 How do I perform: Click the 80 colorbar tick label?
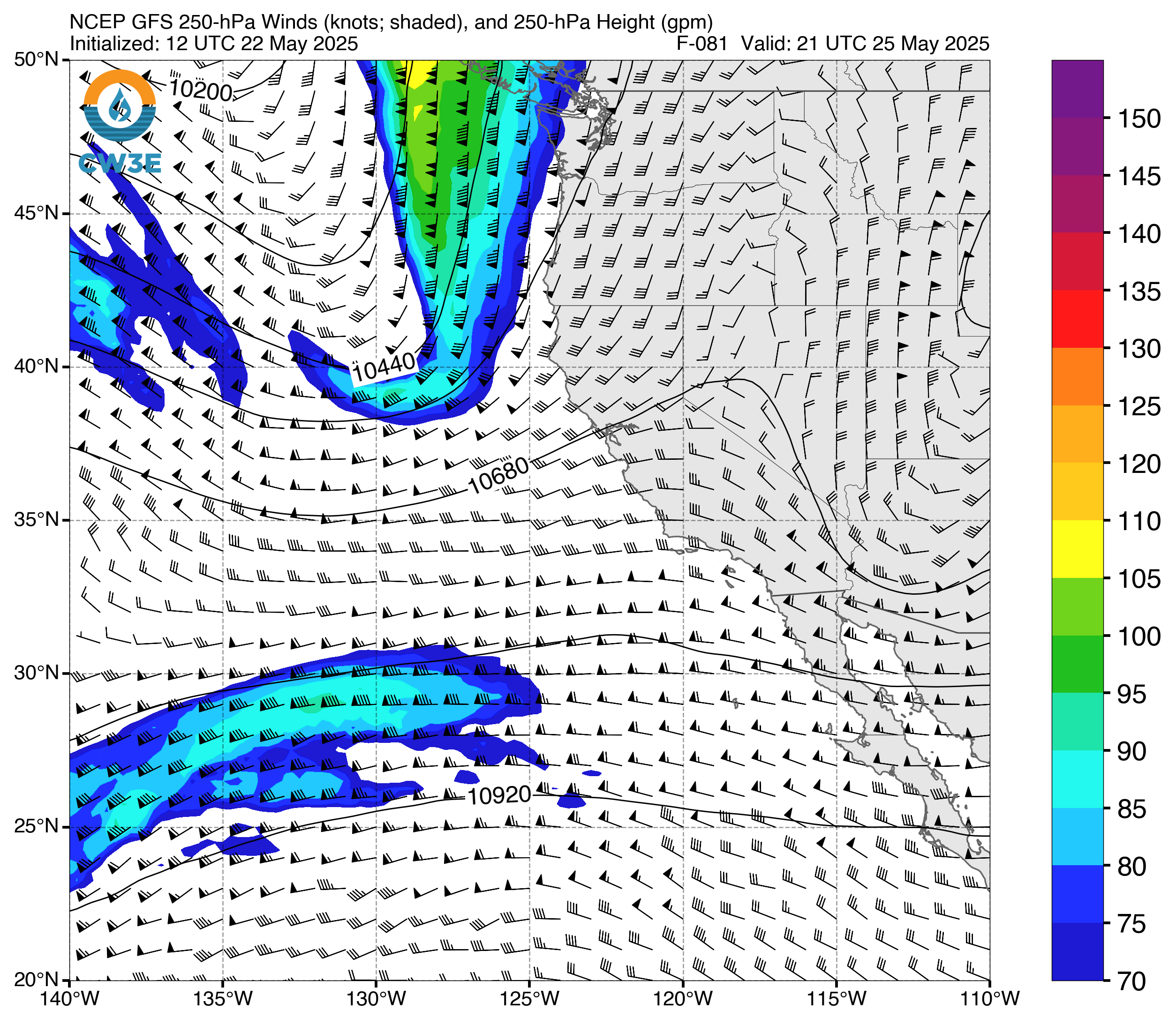1132,866
